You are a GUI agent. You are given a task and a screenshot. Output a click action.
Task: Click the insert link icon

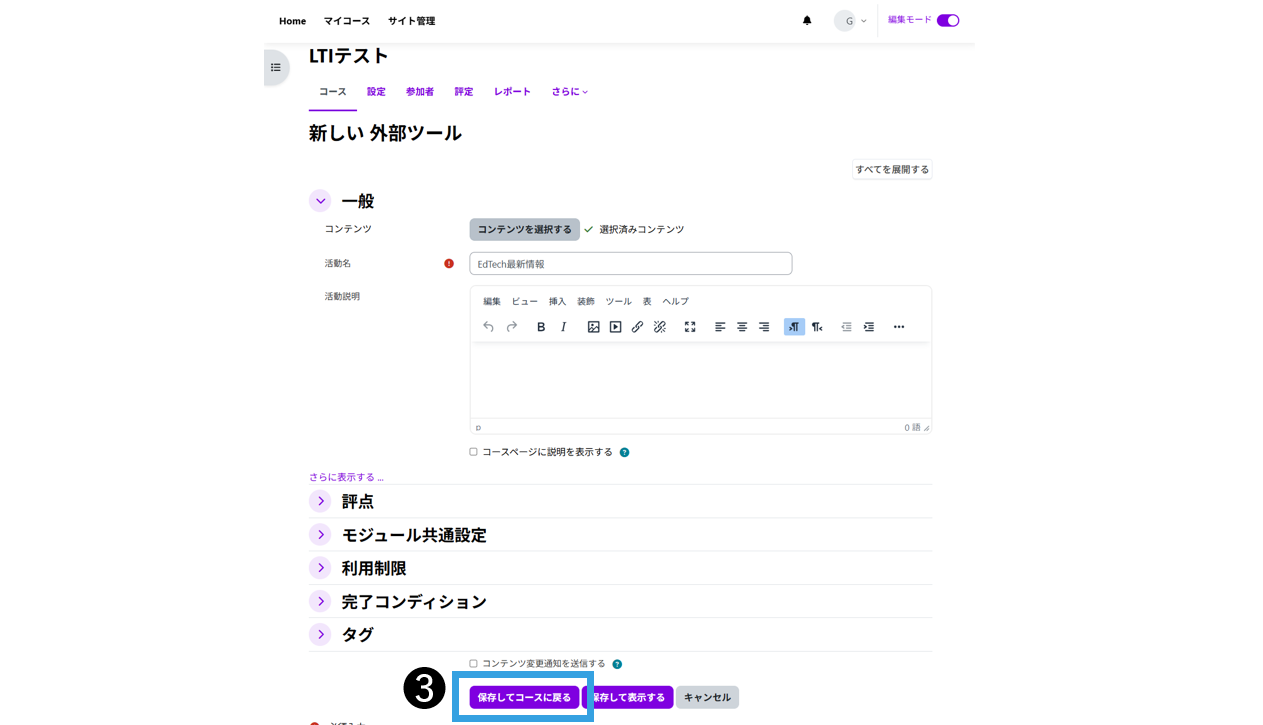click(637, 327)
